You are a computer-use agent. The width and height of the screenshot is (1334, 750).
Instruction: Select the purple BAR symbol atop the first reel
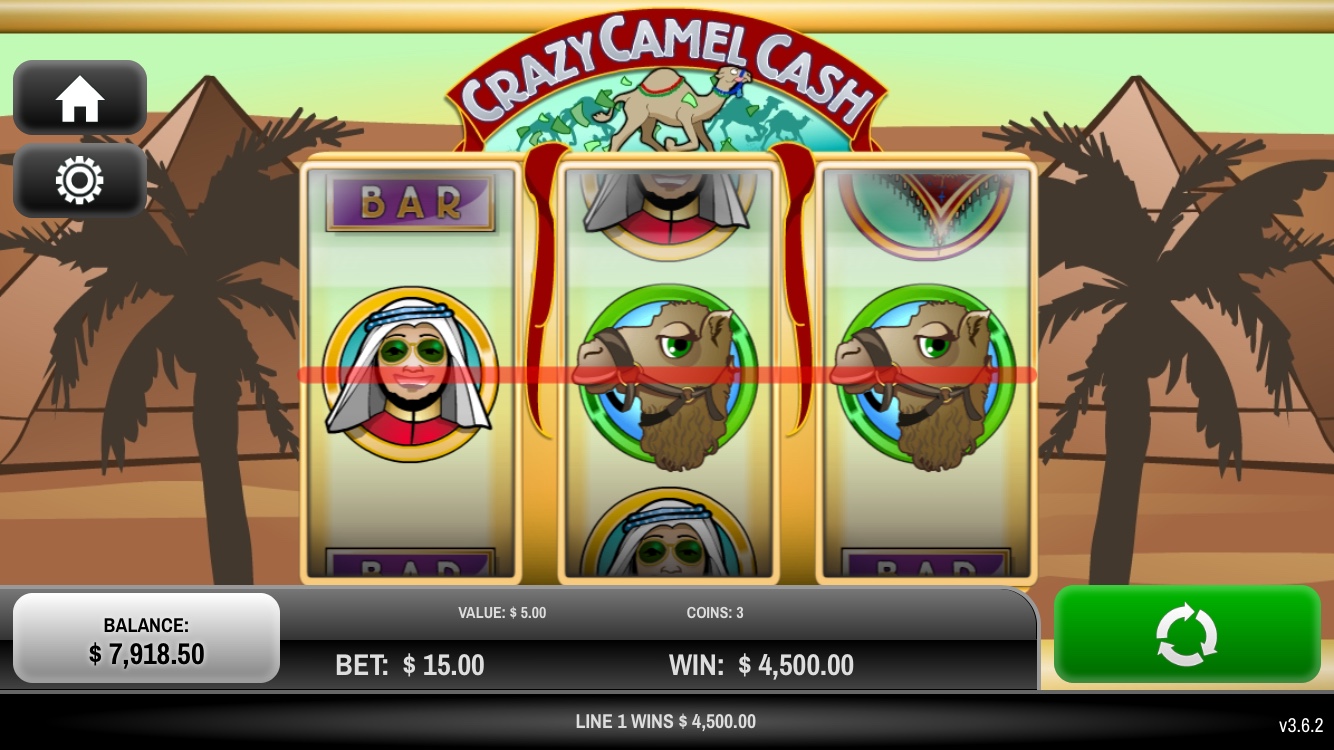coord(410,203)
